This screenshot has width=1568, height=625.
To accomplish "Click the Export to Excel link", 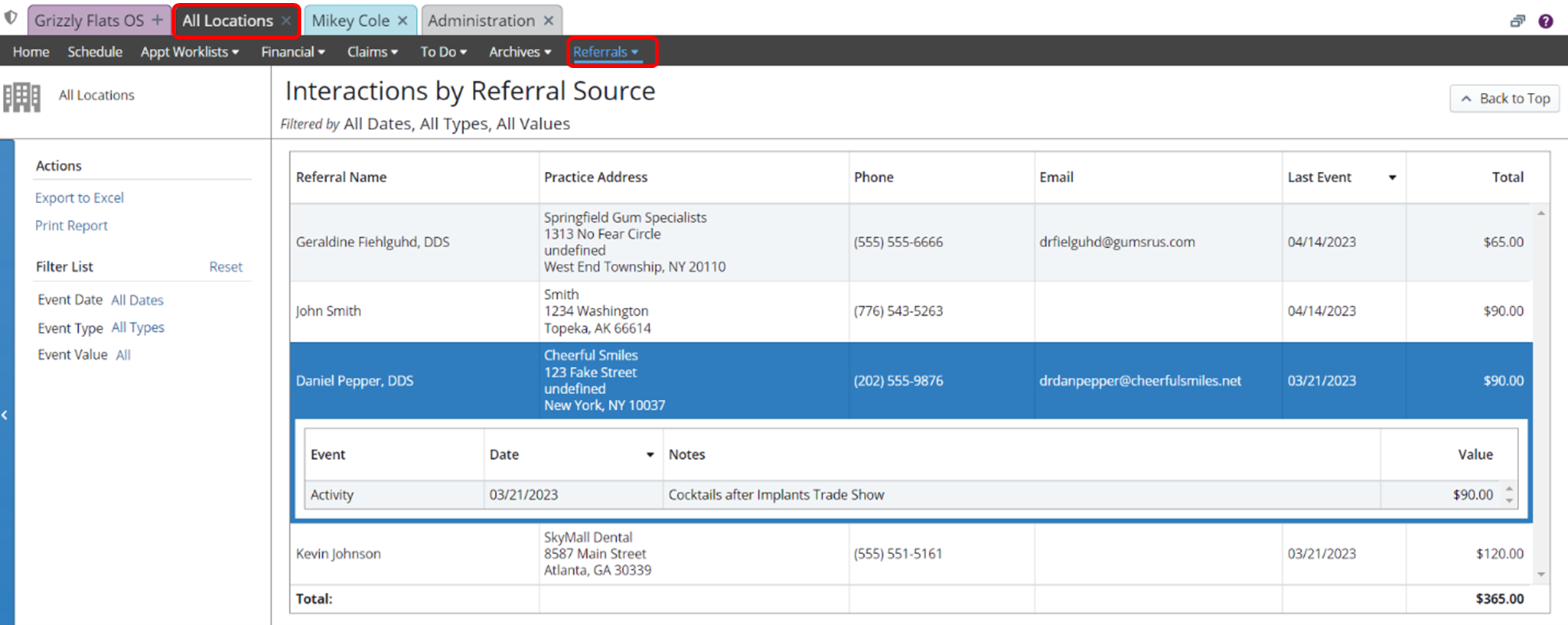I will 80,197.
